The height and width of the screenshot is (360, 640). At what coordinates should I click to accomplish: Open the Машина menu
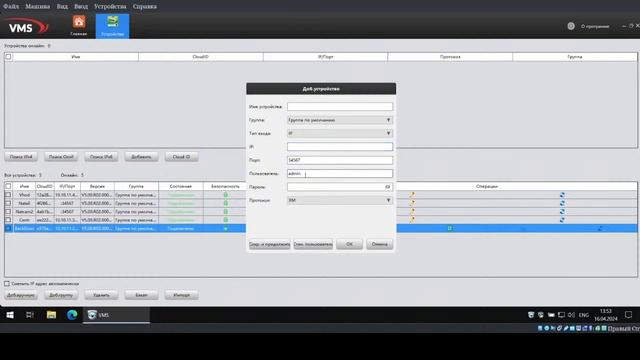click(x=38, y=7)
